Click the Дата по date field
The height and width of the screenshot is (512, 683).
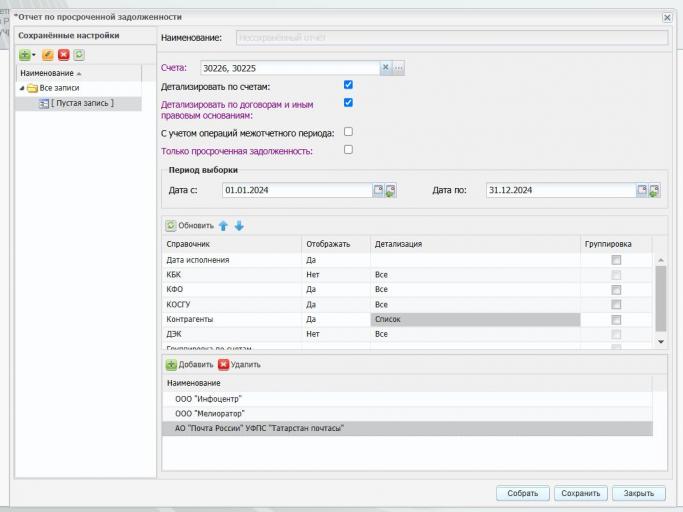[x=561, y=190]
